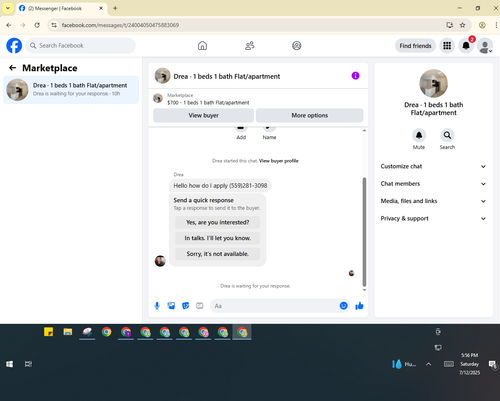Open the taskbar clock showing 5:56 PM
This screenshot has width=500, height=401.
pos(470,364)
